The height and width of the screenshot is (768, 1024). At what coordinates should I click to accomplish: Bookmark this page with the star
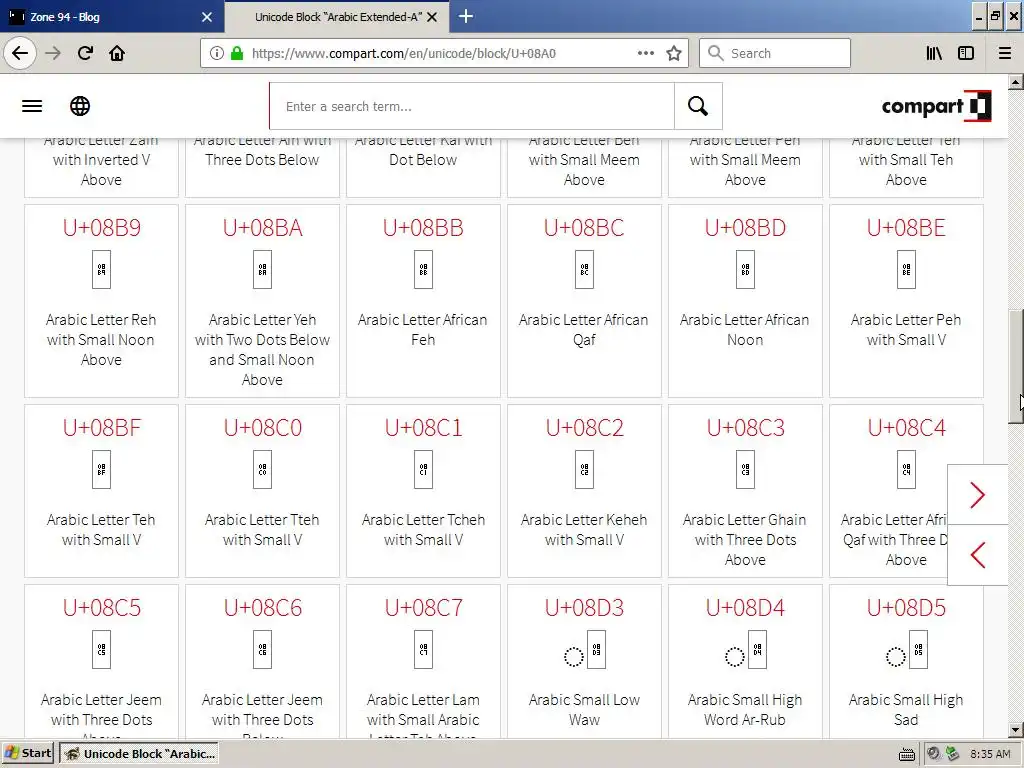[674, 53]
